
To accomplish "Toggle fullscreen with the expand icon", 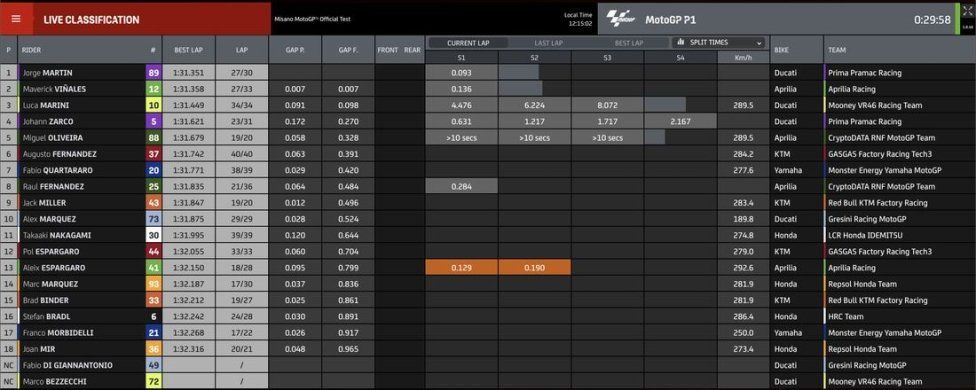I will [966, 11].
